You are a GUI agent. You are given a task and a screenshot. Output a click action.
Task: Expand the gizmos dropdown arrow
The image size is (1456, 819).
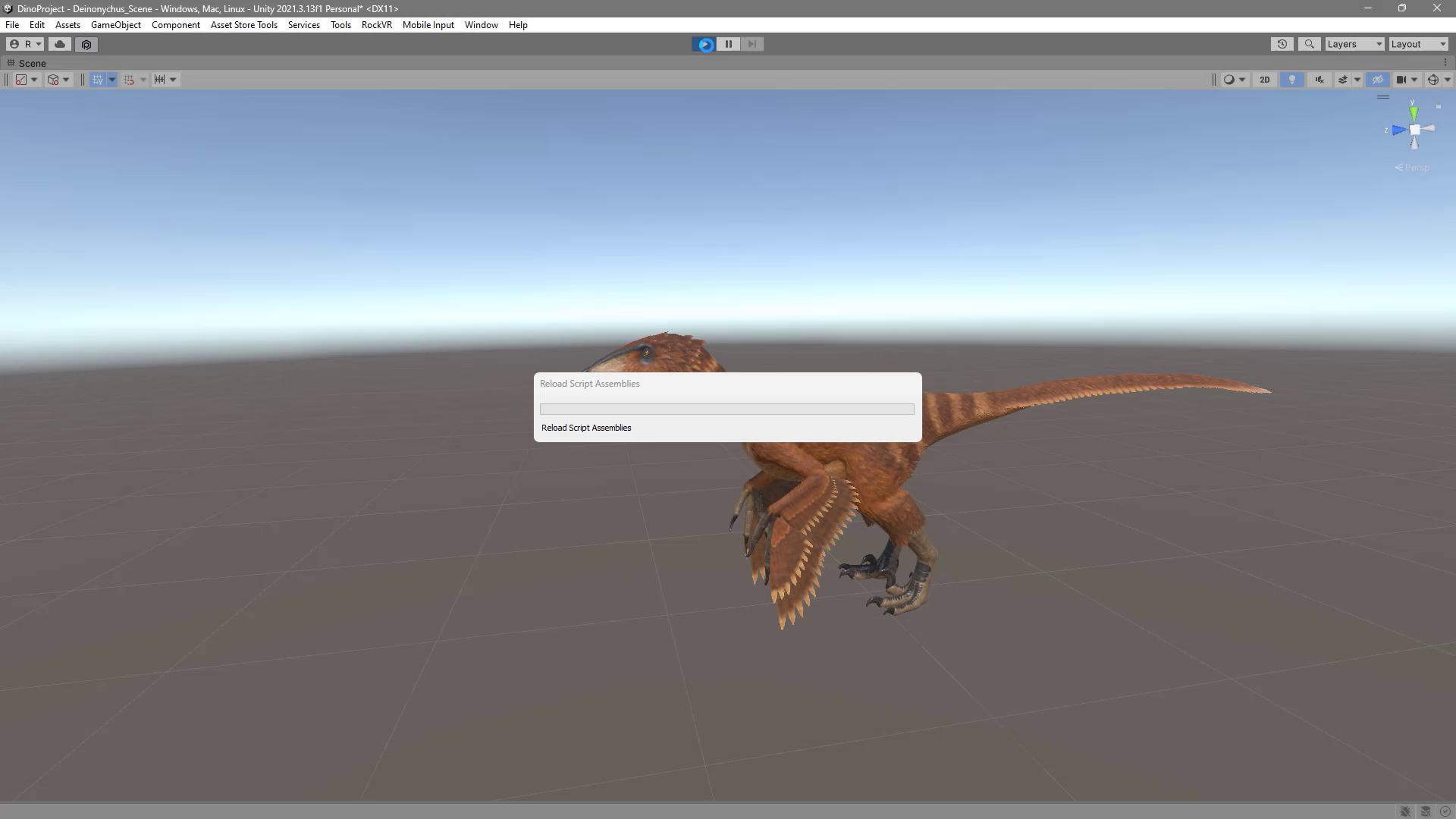tap(1447, 80)
